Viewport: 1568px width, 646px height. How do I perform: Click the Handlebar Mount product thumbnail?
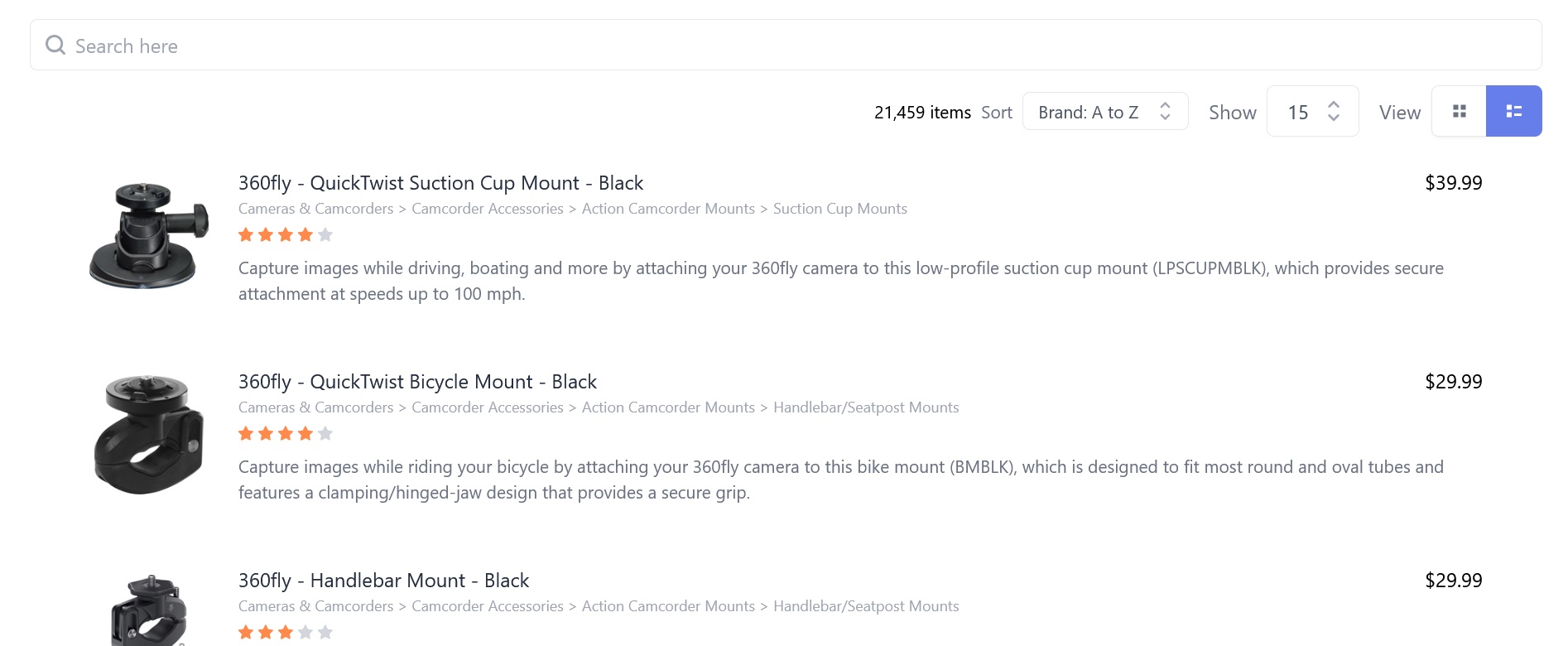149,611
